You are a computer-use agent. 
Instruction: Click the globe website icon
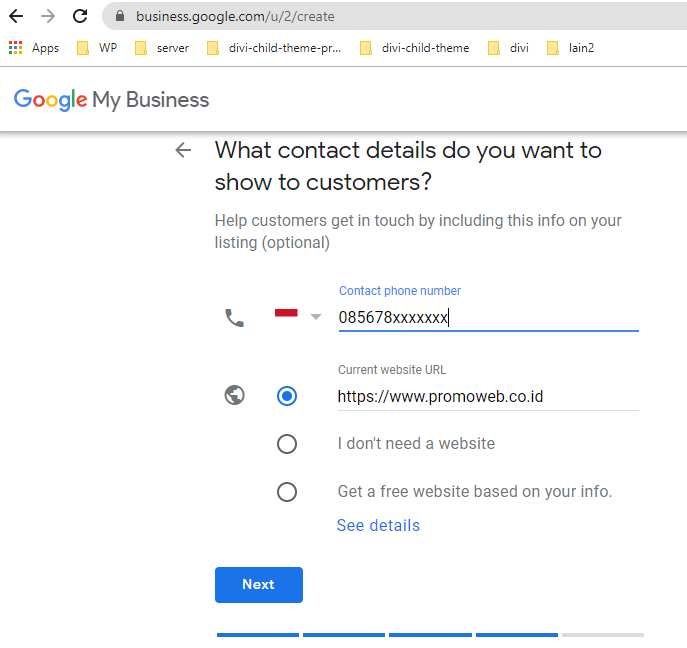[234, 395]
